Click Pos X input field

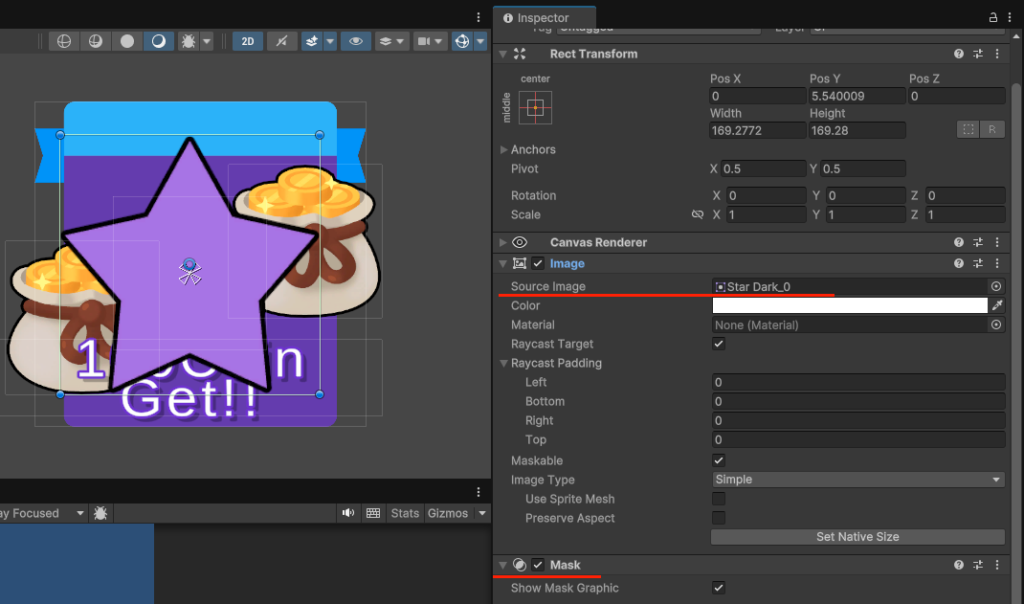click(758, 96)
